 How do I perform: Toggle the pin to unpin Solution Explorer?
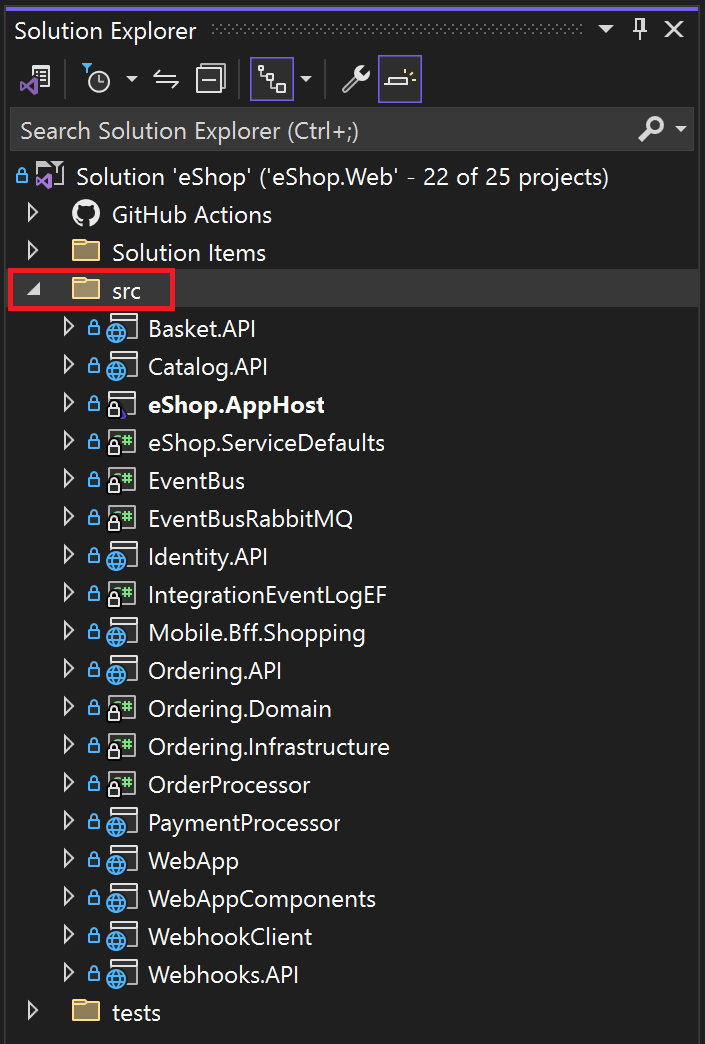click(x=639, y=29)
